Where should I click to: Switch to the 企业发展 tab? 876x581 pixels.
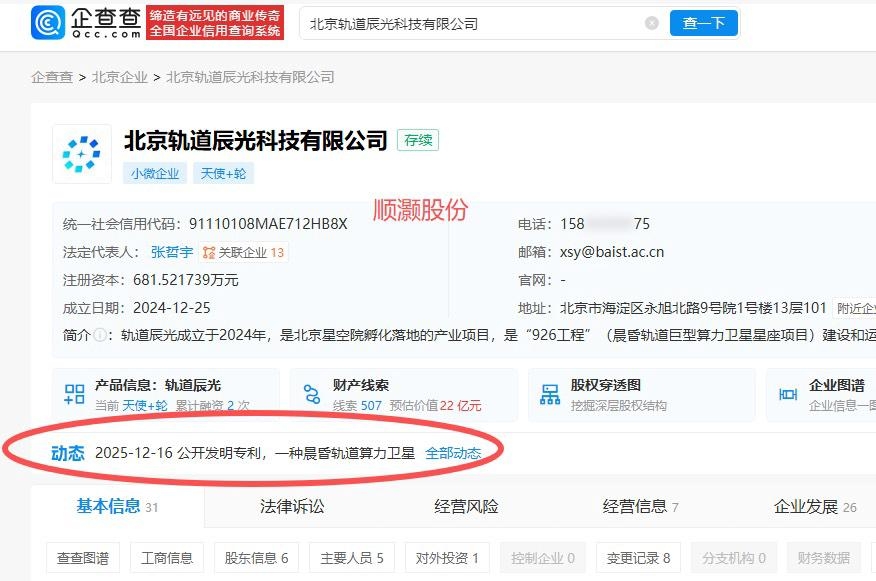pyautogui.click(x=815, y=507)
